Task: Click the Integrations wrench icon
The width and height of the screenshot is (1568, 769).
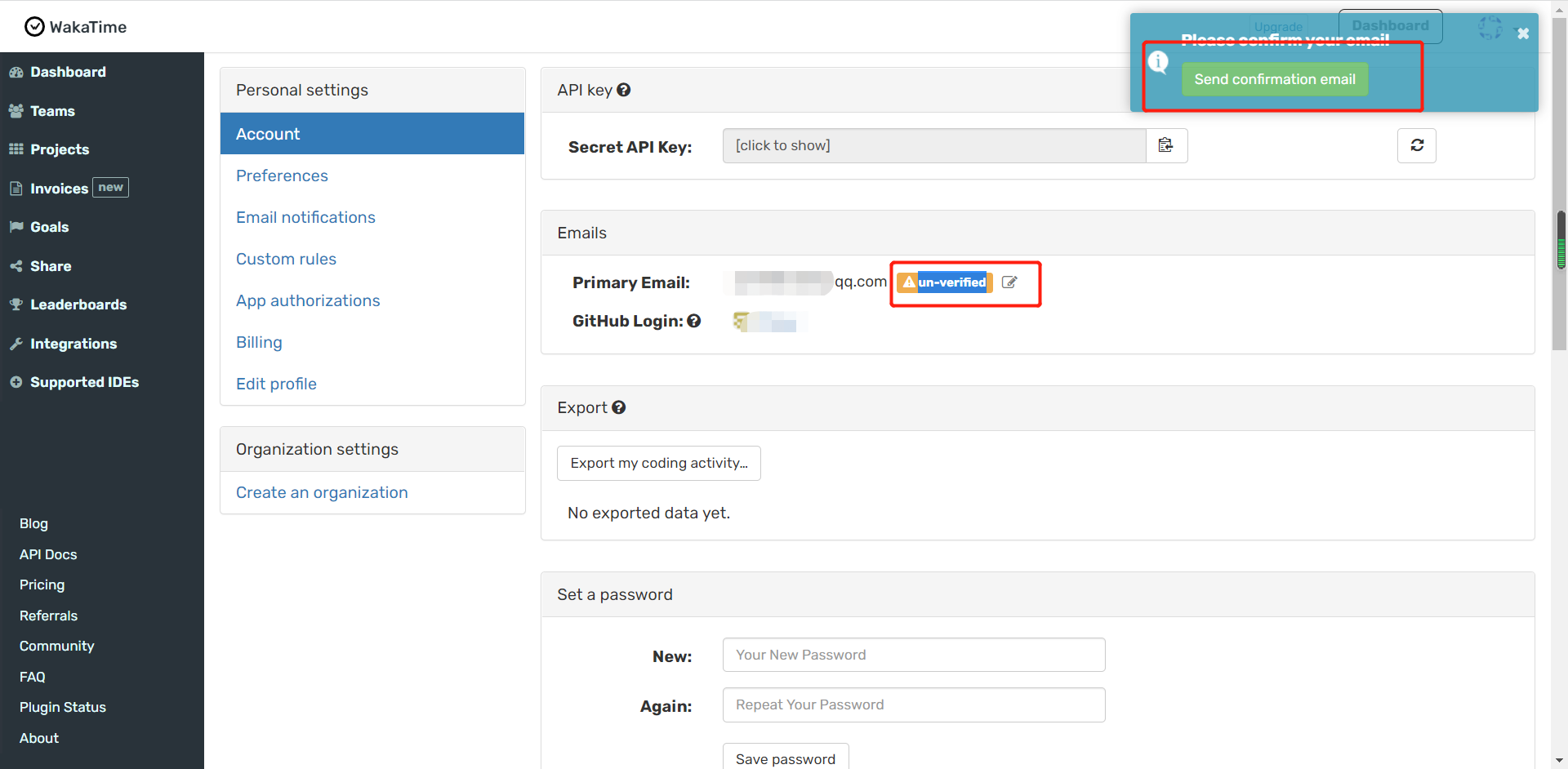Action: tap(16, 344)
